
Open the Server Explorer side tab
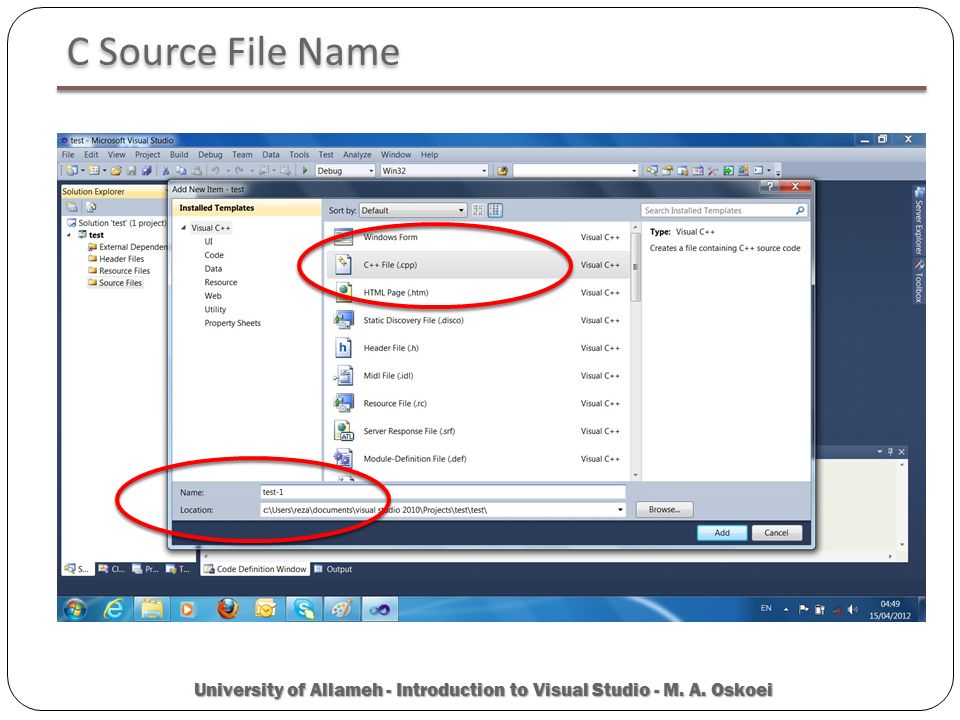click(918, 222)
